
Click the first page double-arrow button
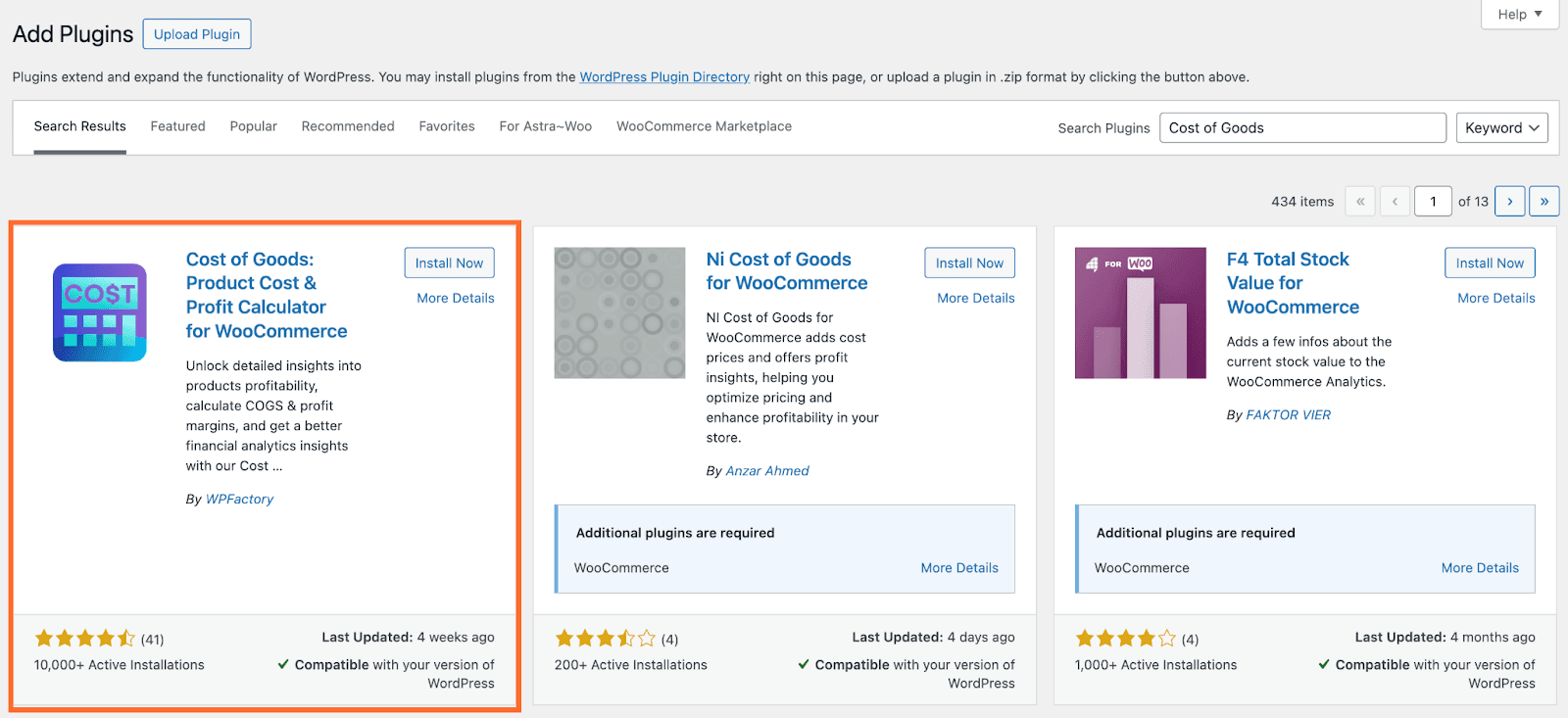pos(1360,201)
